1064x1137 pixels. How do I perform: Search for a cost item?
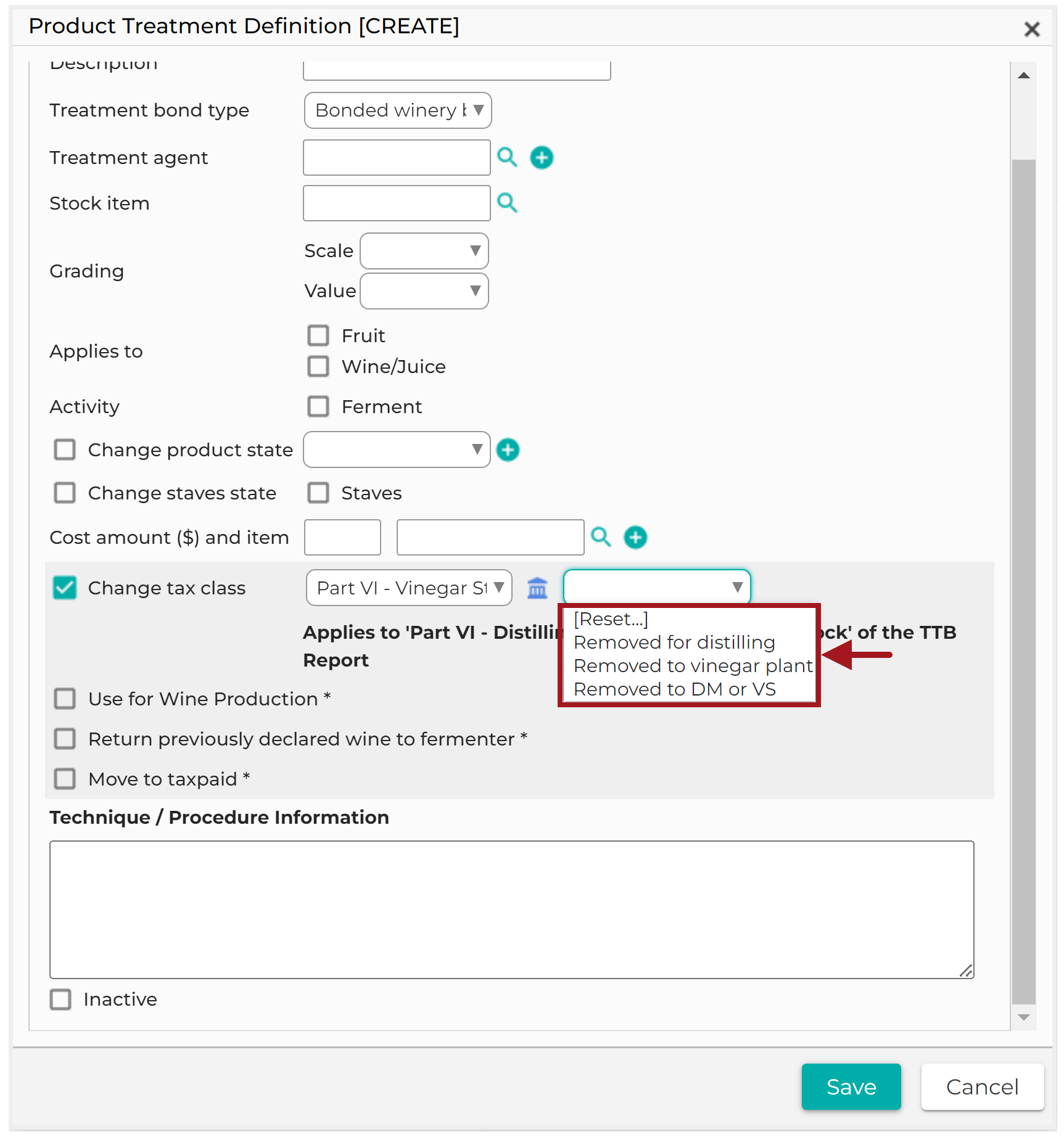(x=601, y=537)
